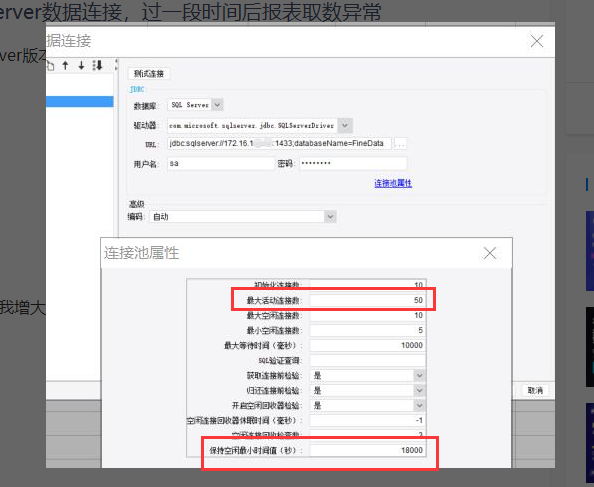Move the selected connection up with the arrow
Screen dimensions: 594x487
65,66
